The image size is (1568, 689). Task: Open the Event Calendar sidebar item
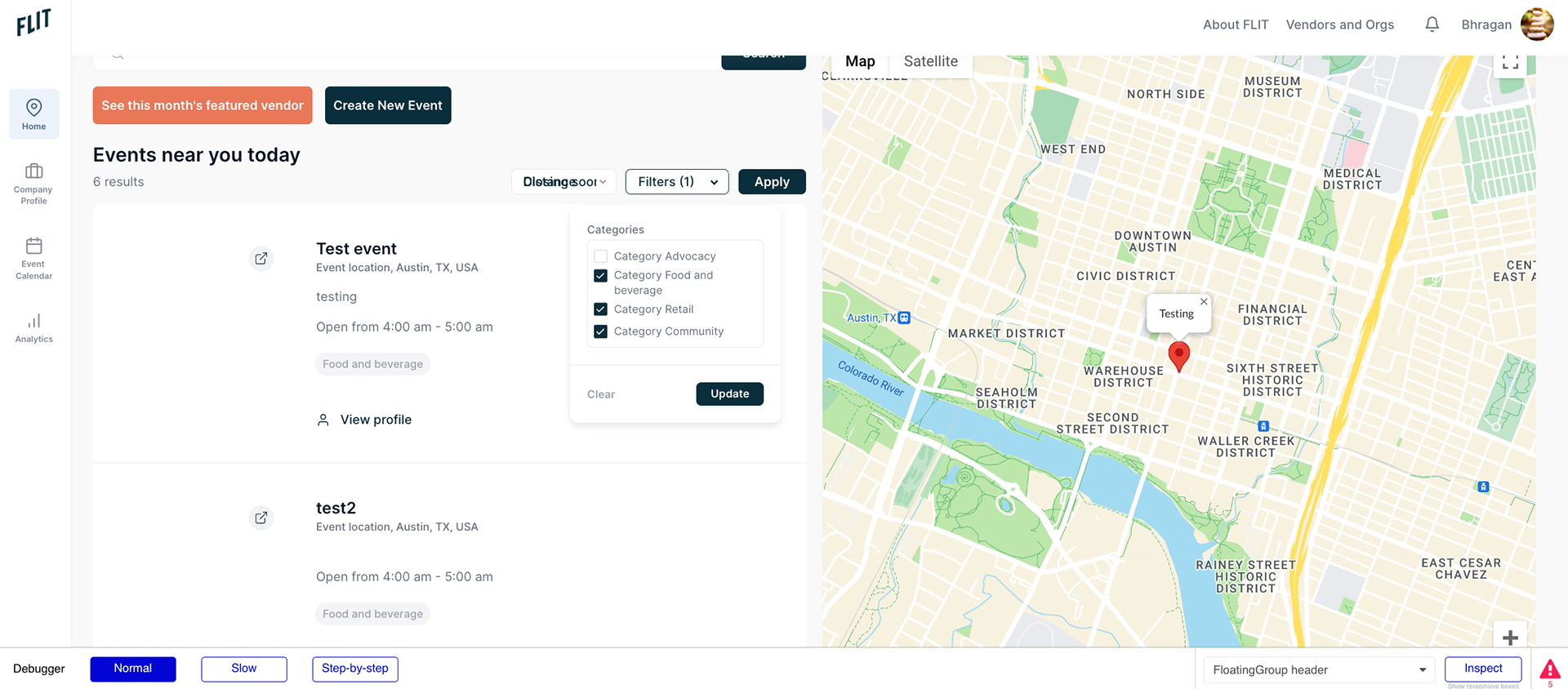point(33,259)
